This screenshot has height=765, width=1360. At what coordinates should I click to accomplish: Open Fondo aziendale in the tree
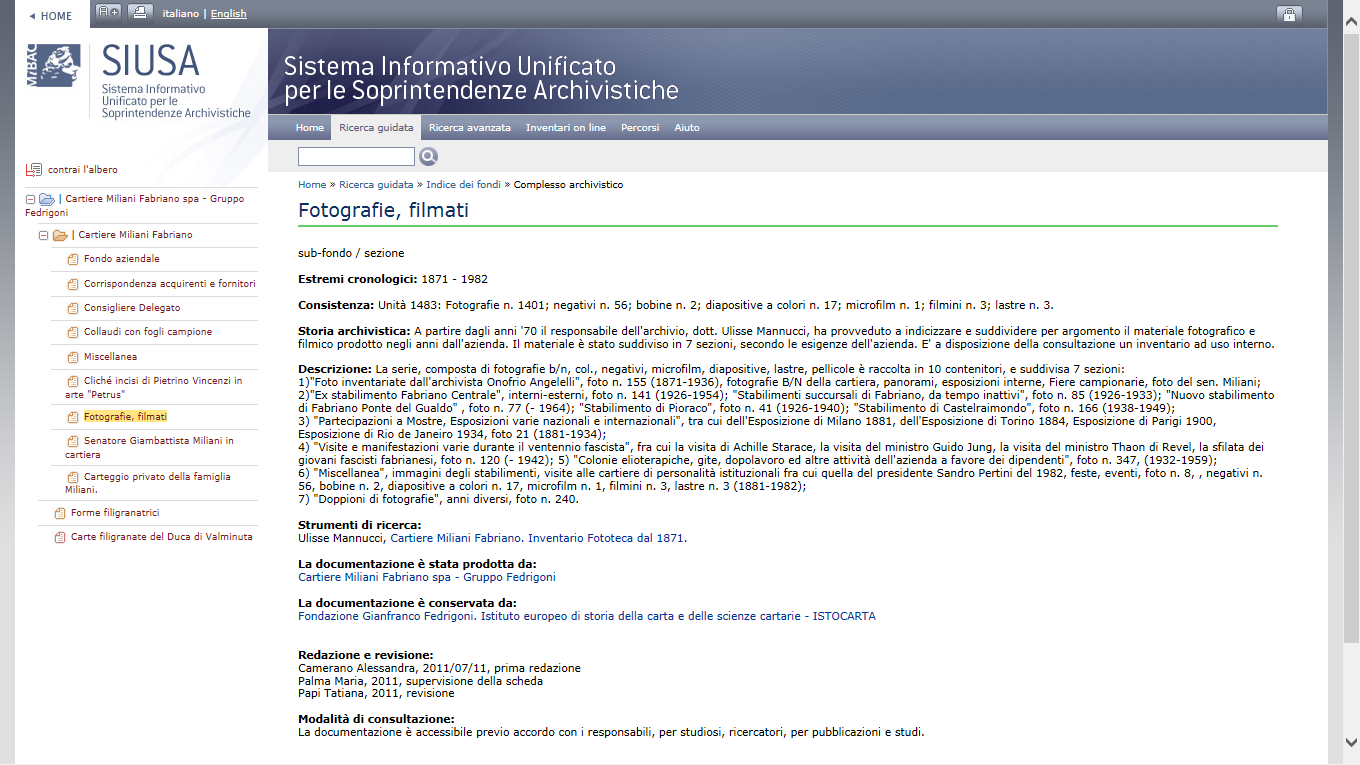click(x=122, y=259)
